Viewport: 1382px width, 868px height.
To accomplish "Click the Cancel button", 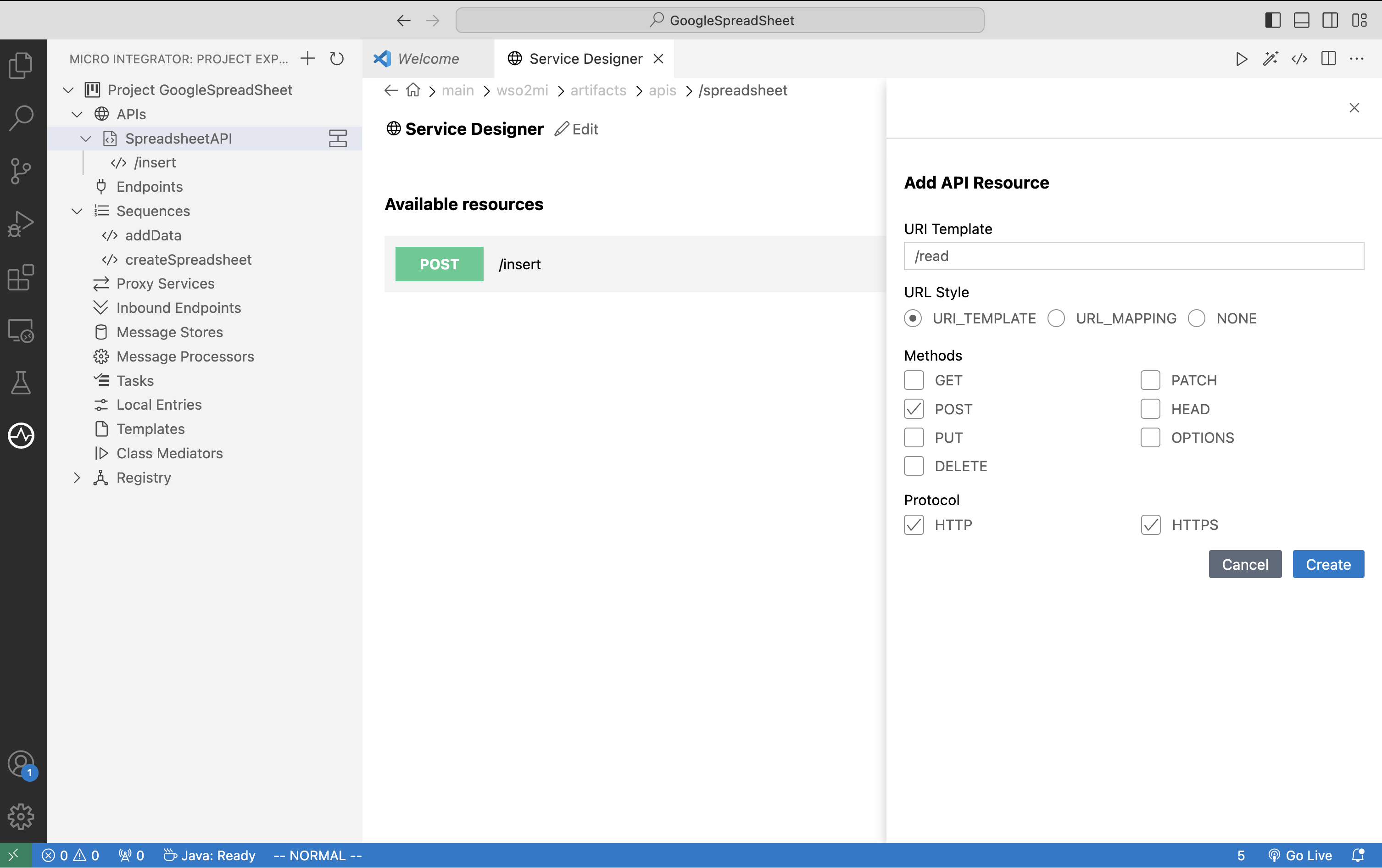I will (x=1245, y=564).
